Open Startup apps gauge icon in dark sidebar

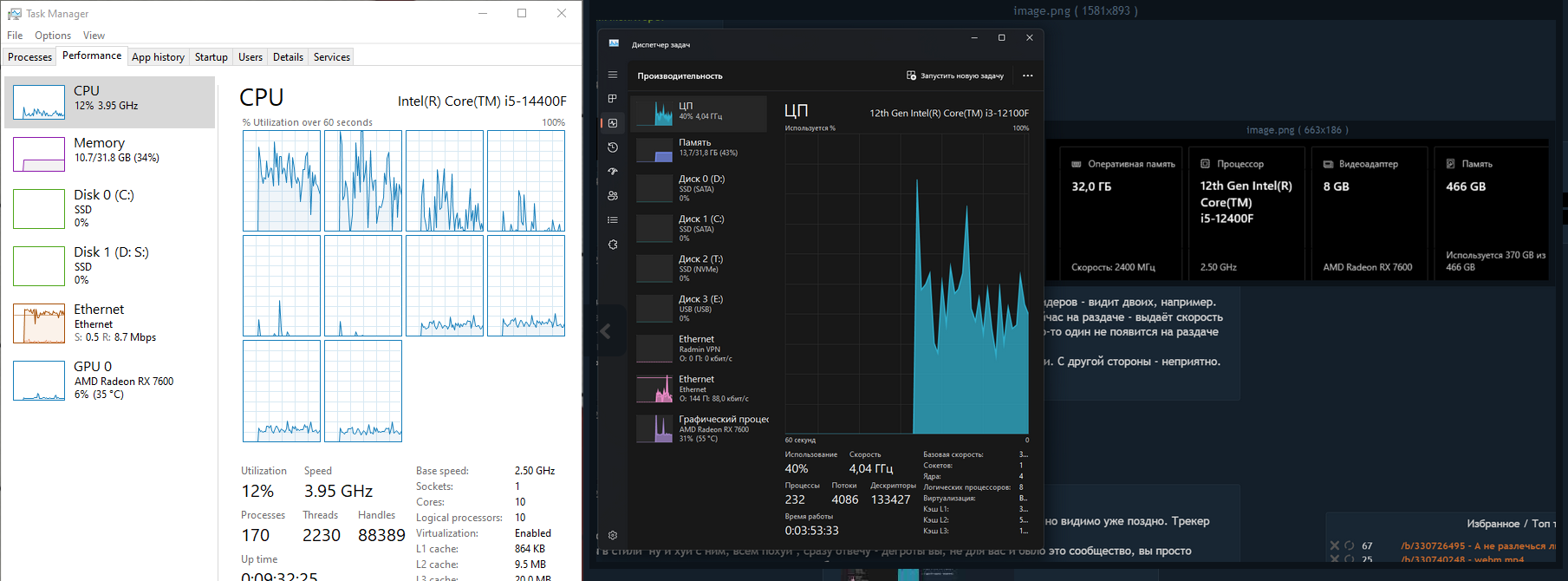pyautogui.click(x=612, y=172)
